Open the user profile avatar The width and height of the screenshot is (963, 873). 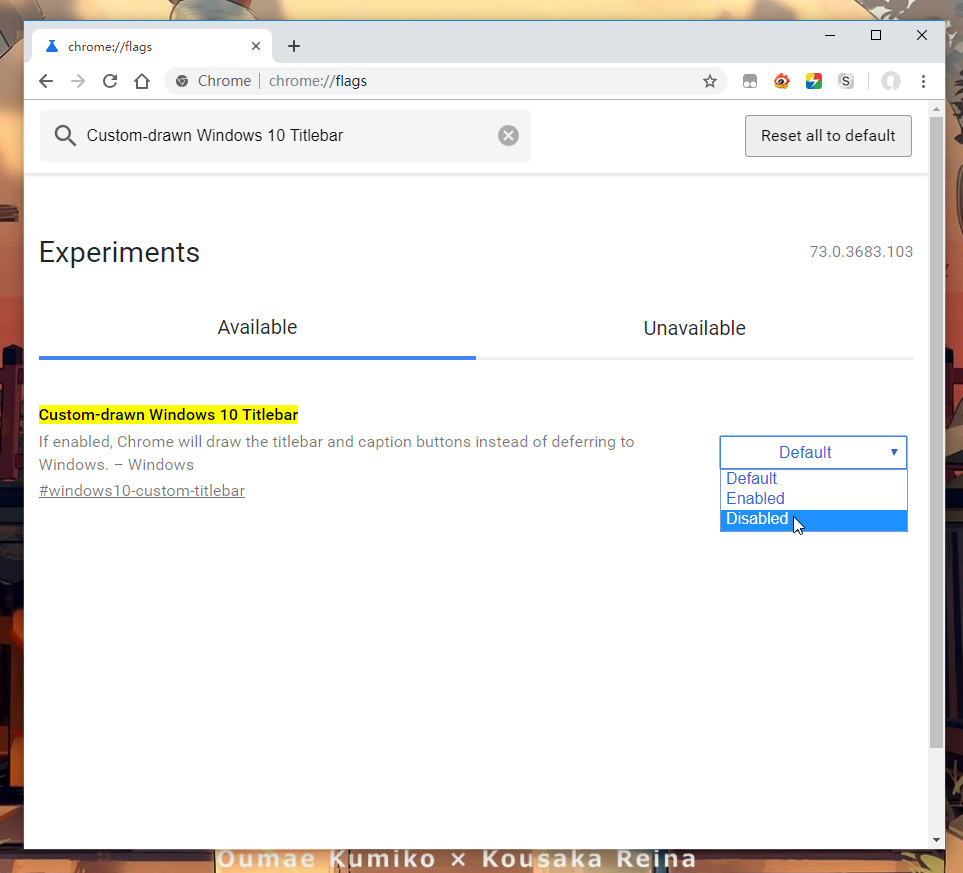tap(891, 81)
